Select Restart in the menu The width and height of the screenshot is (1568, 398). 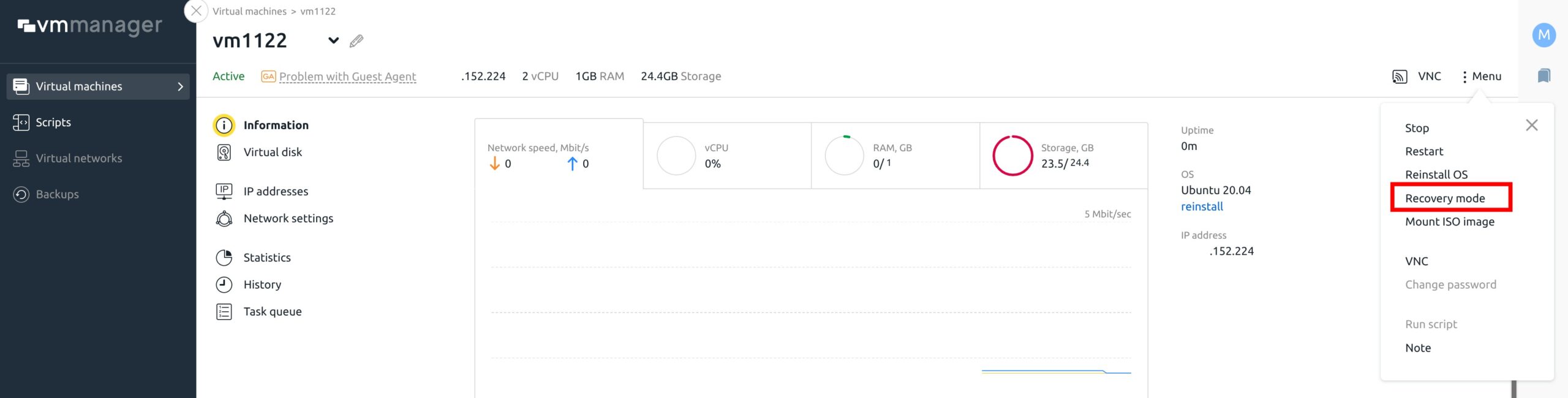tap(1424, 151)
